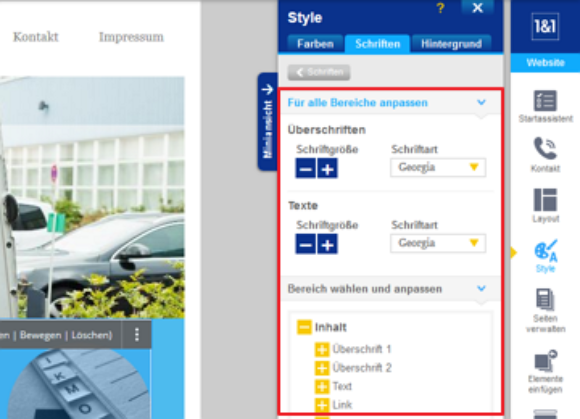Open the Überschriften Schriftart dropdown
The image size is (580, 419).
tap(438, 168)
